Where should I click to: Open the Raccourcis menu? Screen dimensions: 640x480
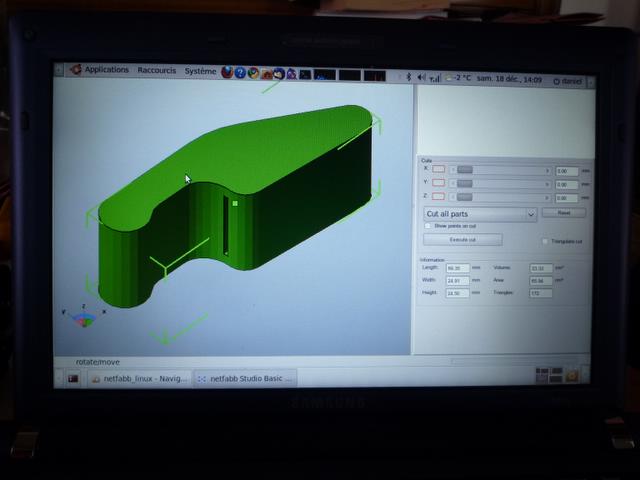157,71
